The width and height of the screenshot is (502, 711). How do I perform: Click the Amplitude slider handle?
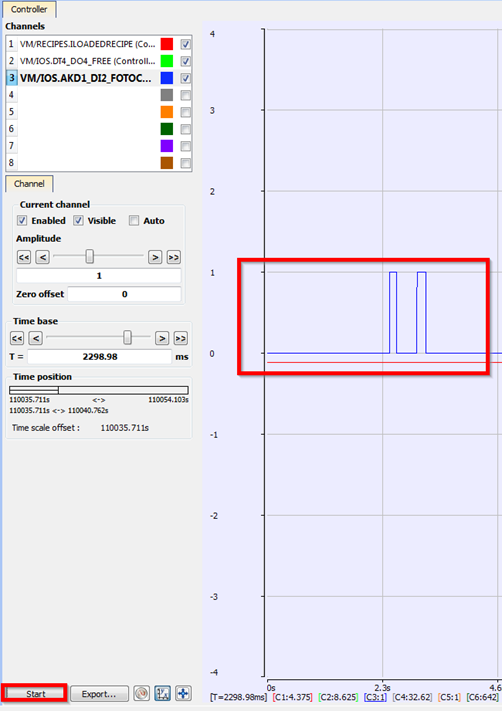(x=90, y=257)
